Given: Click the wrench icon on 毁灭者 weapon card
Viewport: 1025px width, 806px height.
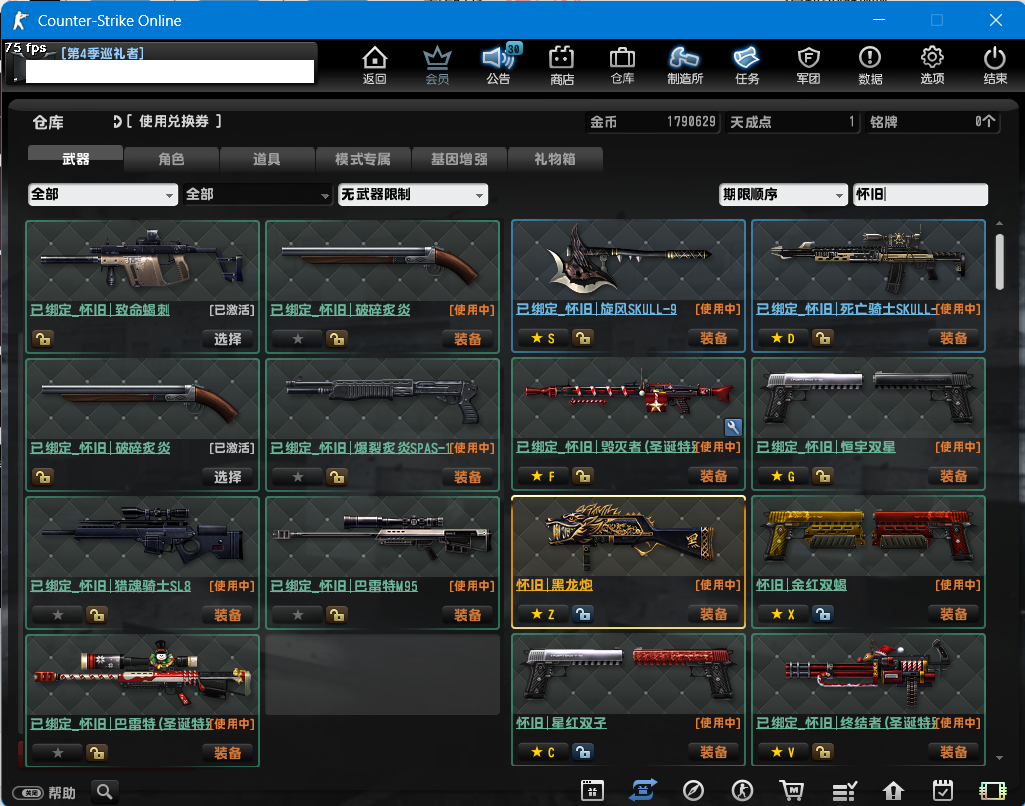Looking at the screenshot, I should point(733,428).
